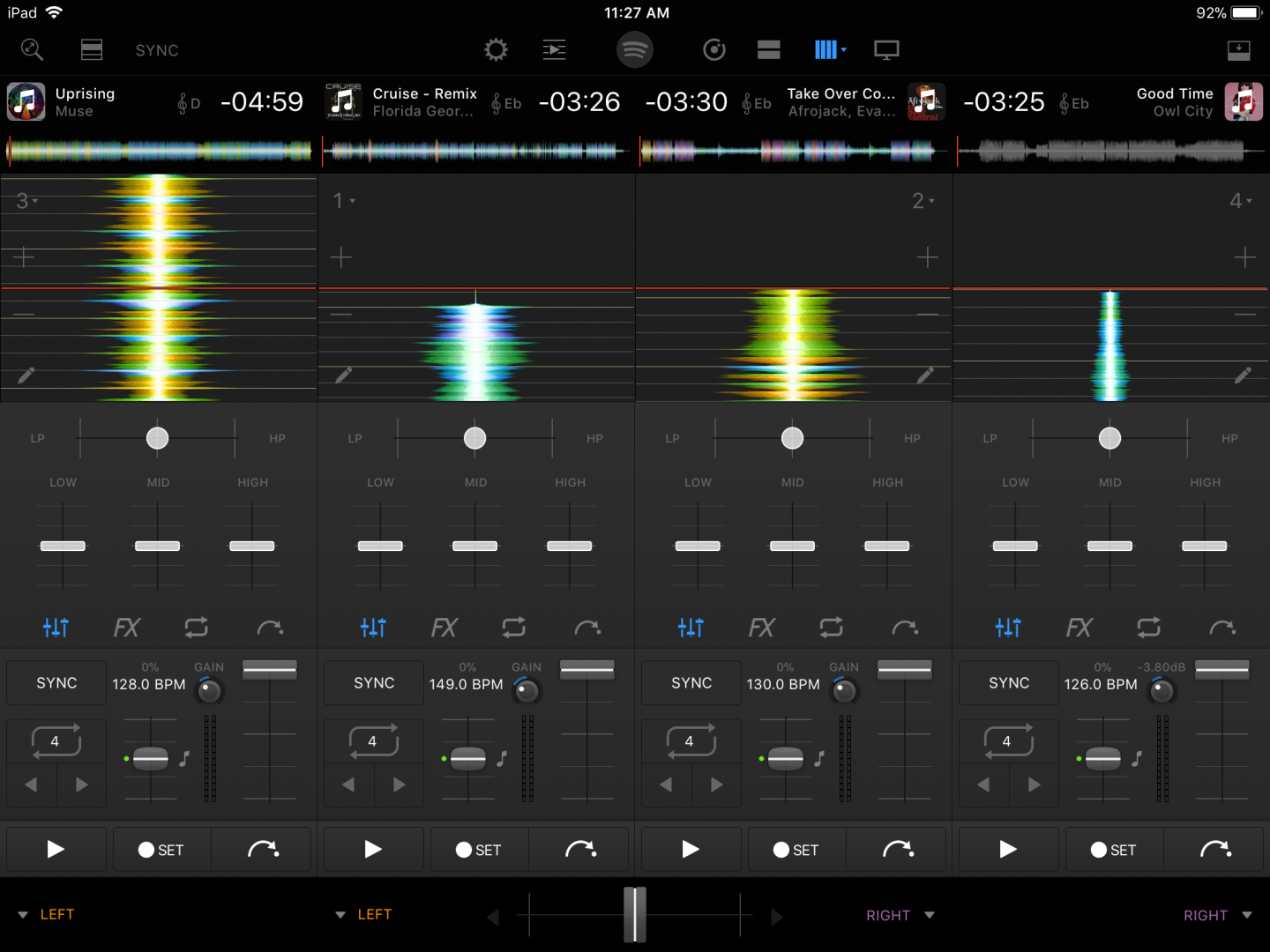Image resolution: width=1270 pixels, height=952 pixels.
Task: Open LEFT crossfader assignment for deck 1
Action: tap(363, 915)
